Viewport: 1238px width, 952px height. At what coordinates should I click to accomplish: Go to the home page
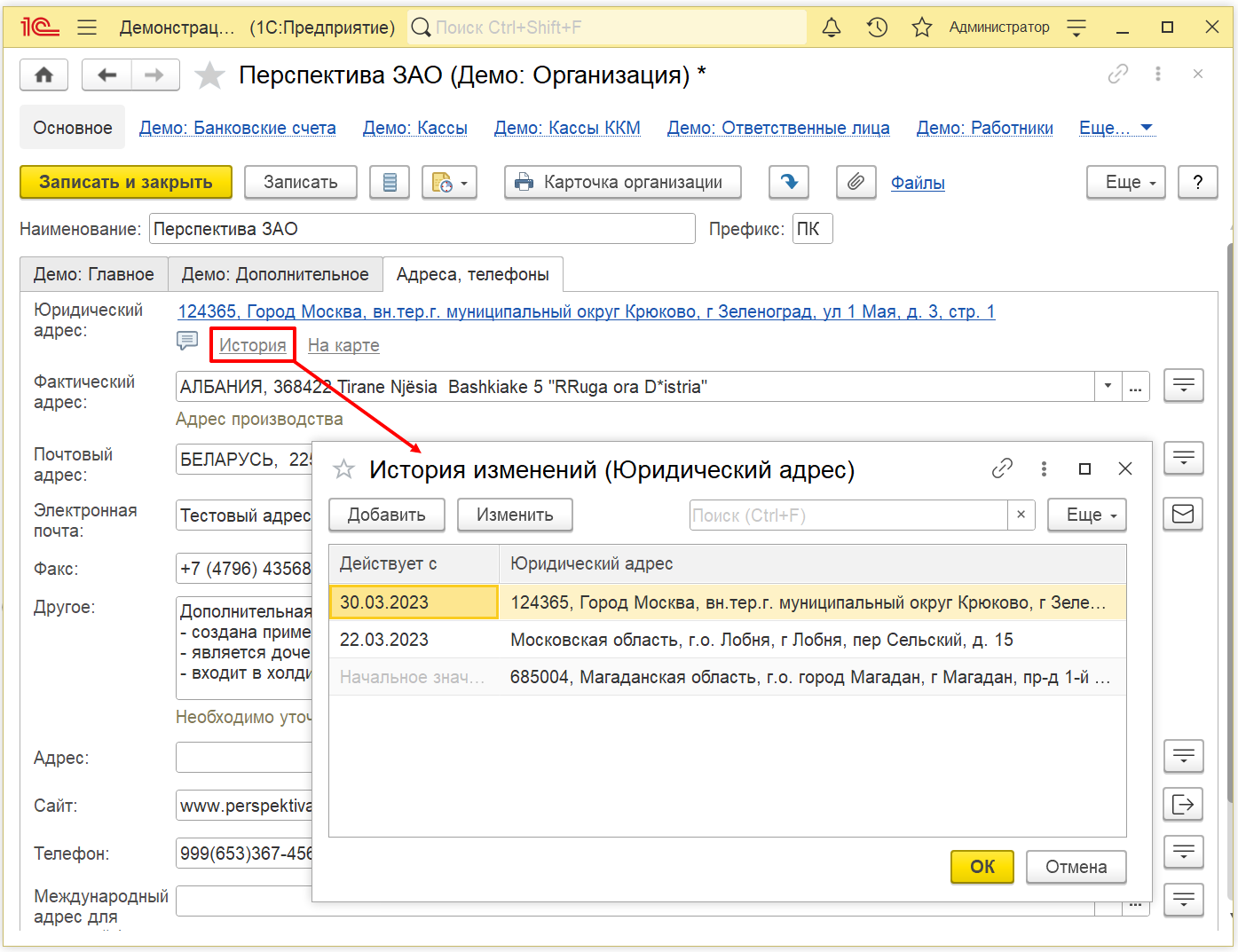tap(43, 75)
